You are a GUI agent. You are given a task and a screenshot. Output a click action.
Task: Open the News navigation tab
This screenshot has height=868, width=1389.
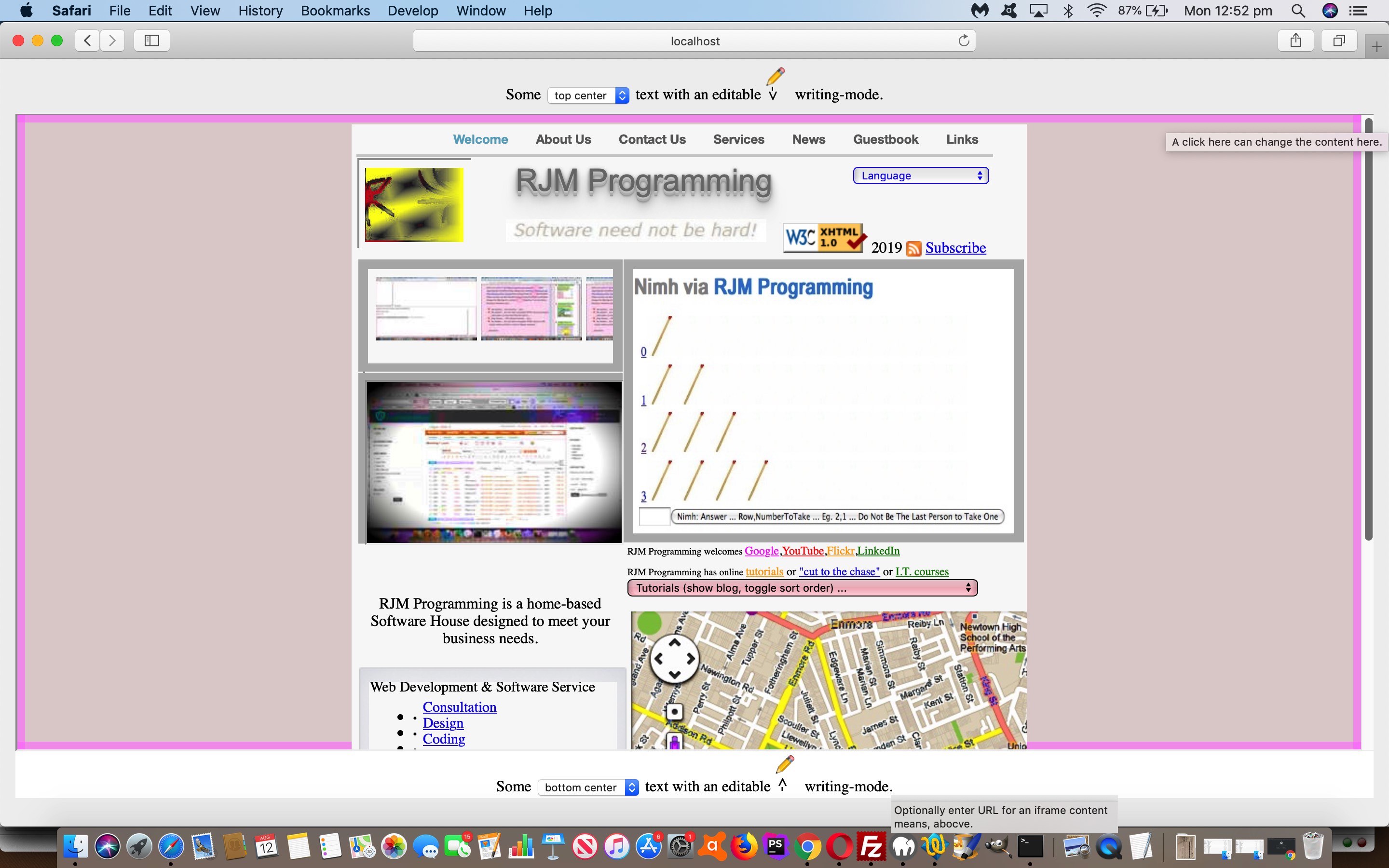click(809, 139)
